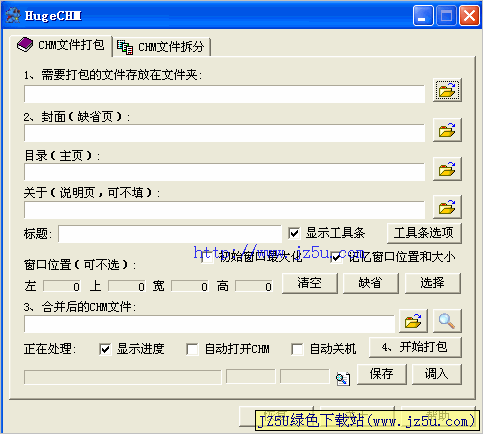Enable 自动关机 checkbox
Image resolution: width=483 pixels, height=434 pixels.
(x=297, y=349)
